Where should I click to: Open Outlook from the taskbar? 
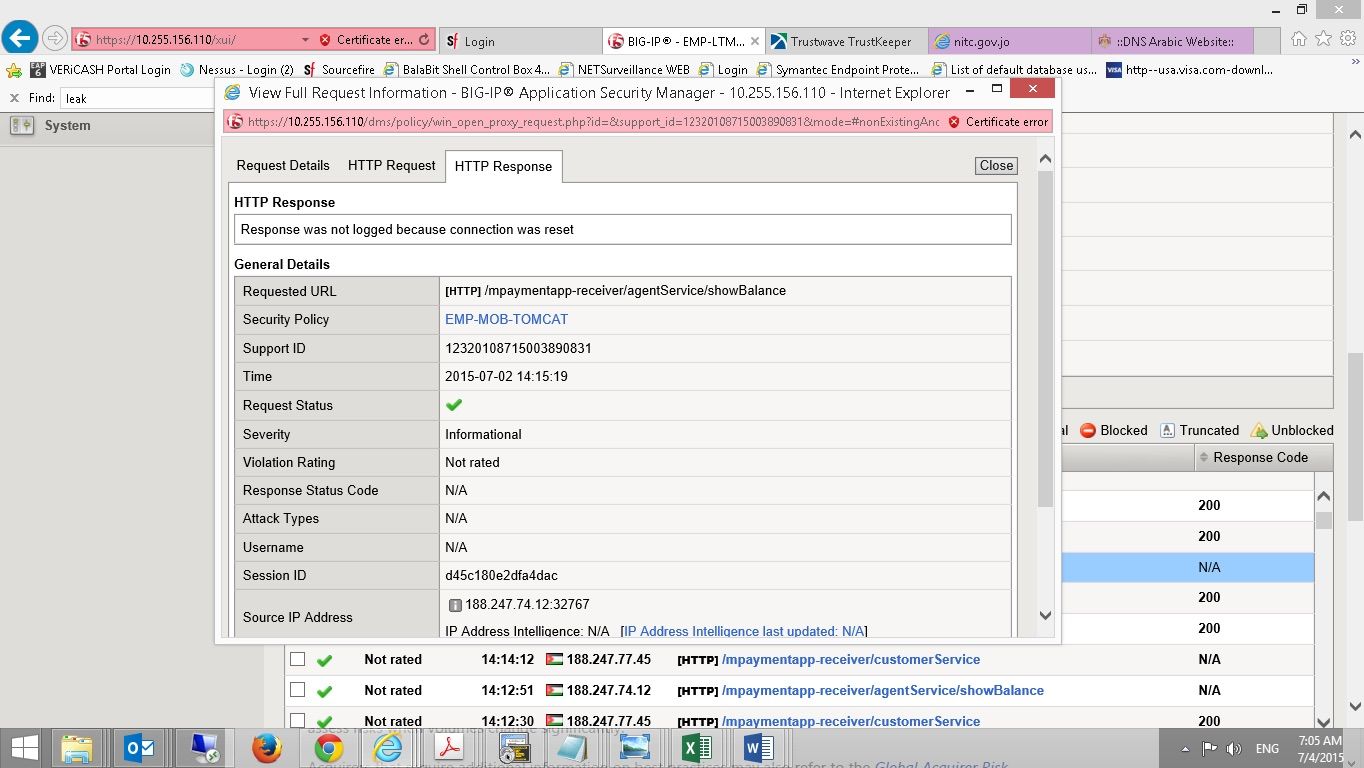point(139,748)
